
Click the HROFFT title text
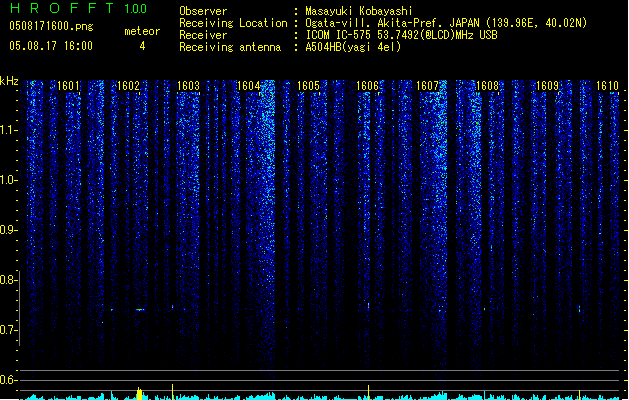pyautogui.click(x=62, y=8)
